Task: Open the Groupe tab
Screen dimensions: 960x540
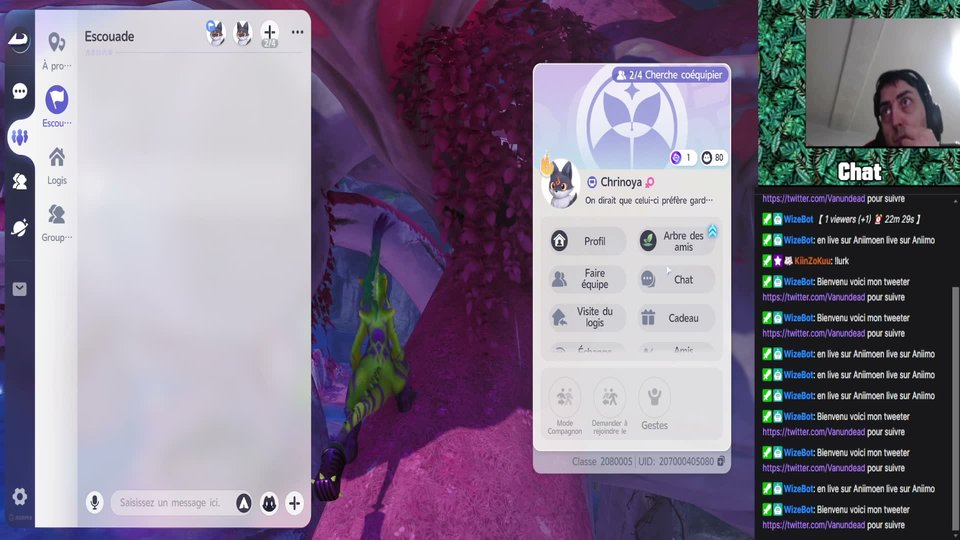Action: pyautogui.click(x=57, y=223)
